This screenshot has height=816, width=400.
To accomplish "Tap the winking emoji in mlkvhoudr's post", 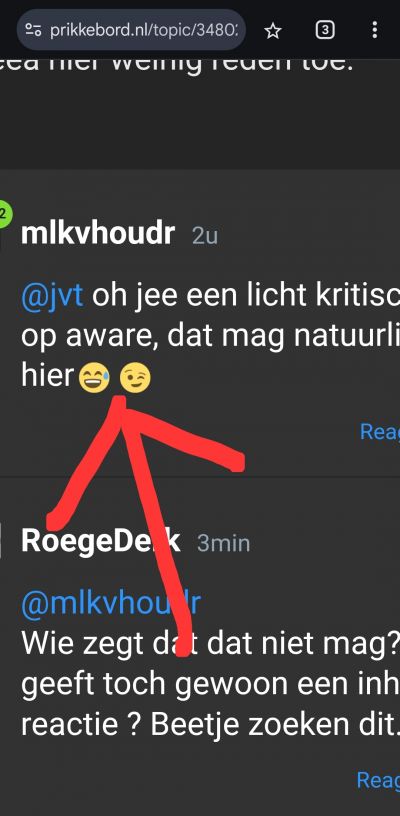I will pos(135,378).
